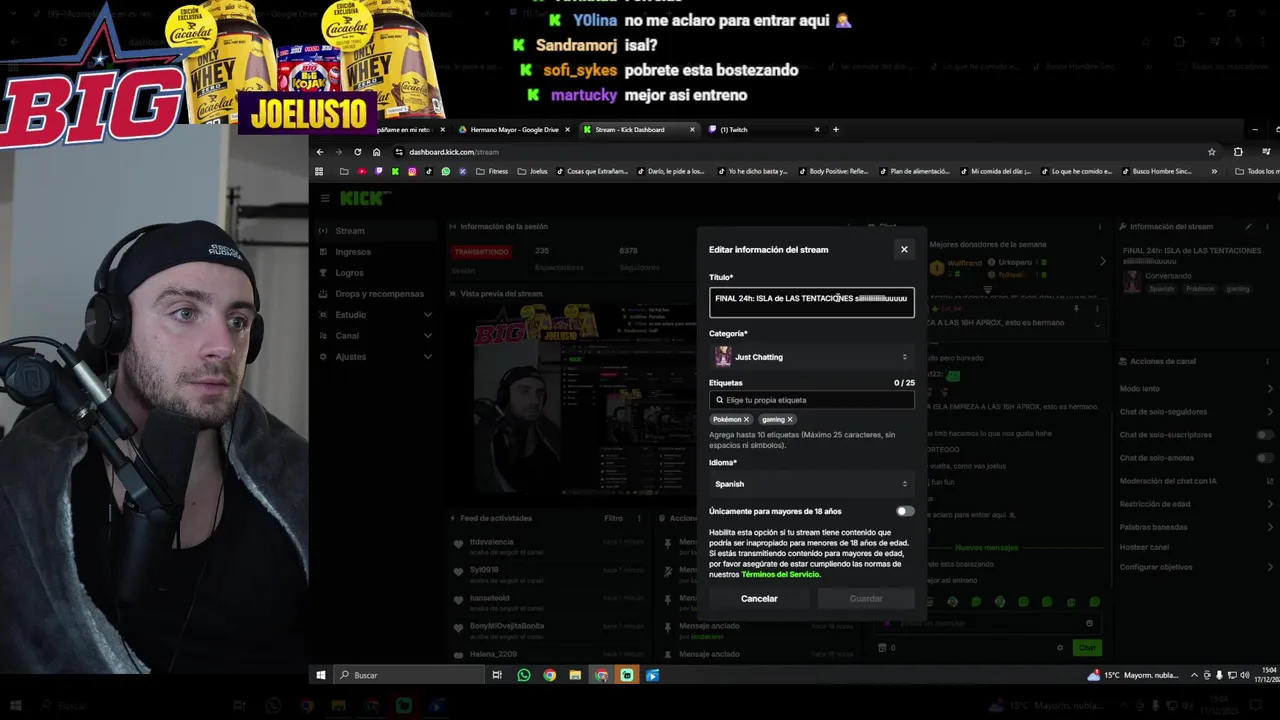Screen dimensions: 1280x720
Task: Open the Instagram bookmark icon
Action: click(412, 171)
